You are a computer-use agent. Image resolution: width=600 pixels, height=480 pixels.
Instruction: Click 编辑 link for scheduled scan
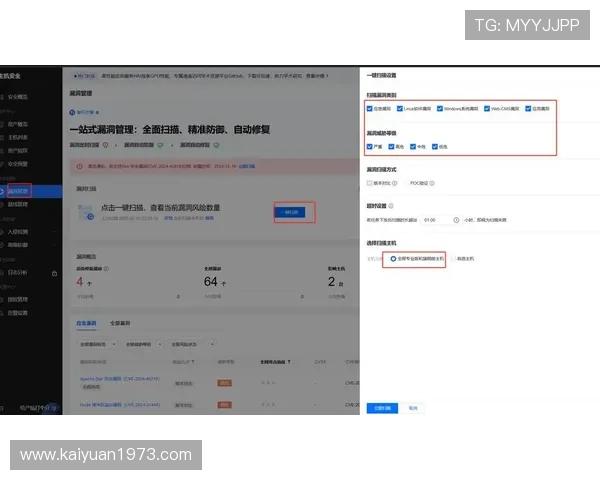click(x=209, y=218)
